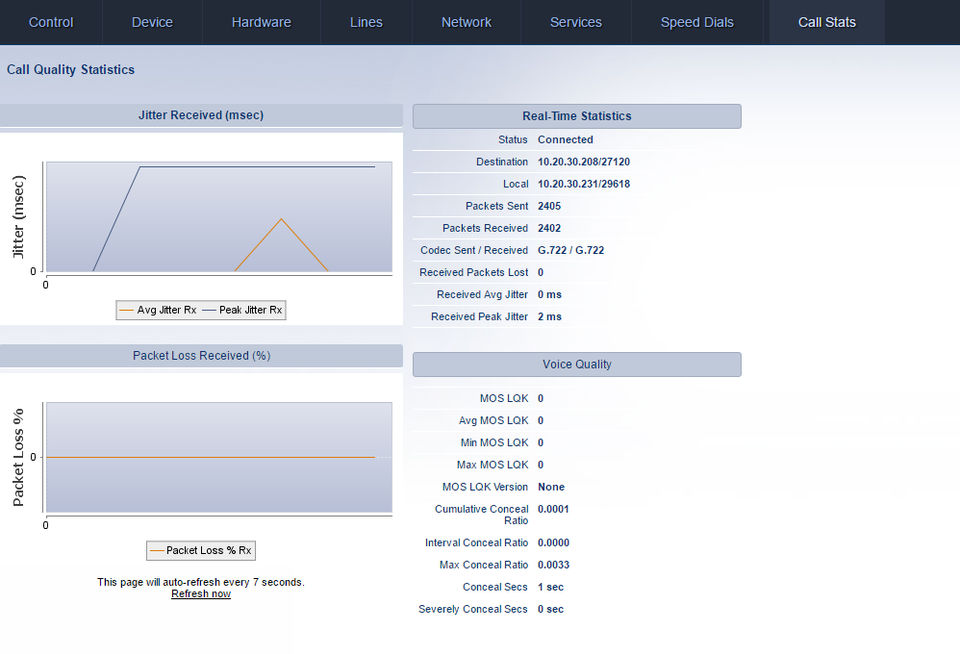
Task: Click Peak Jitter Rx legend entry
Action: (242, 310)
